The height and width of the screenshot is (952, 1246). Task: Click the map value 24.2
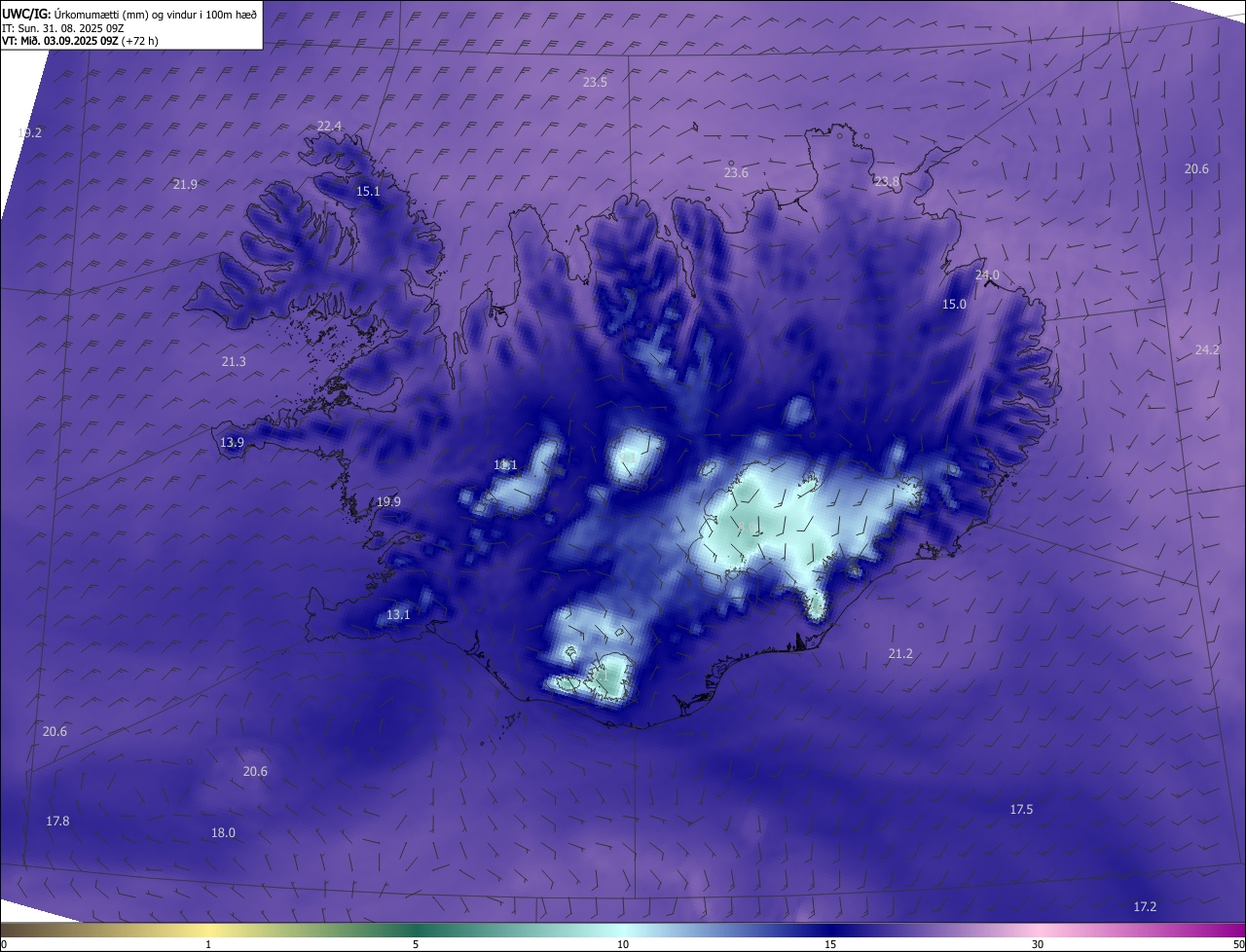point(1207,350)
